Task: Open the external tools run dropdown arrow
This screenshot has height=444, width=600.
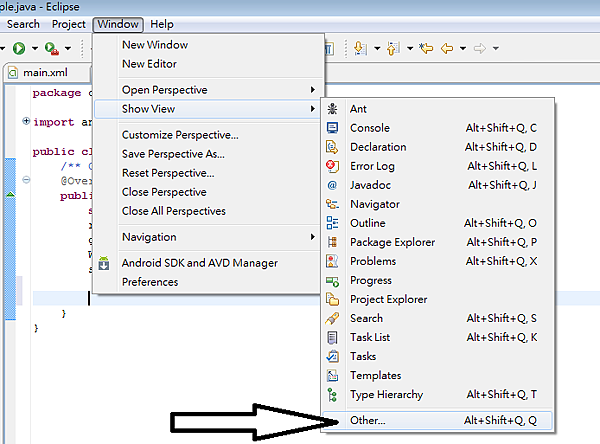Action: point(68,48)
